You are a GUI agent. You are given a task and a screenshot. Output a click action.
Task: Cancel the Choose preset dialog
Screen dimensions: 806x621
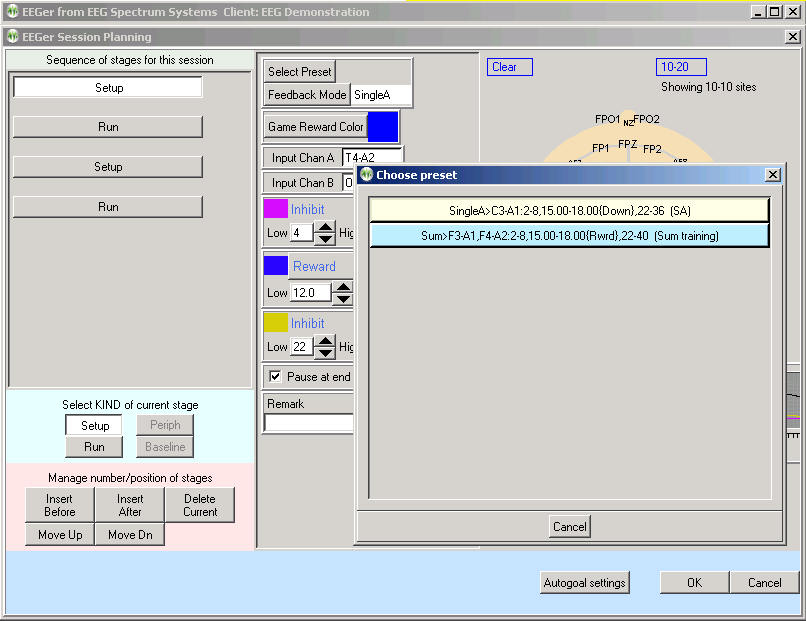tap(569, 526)
